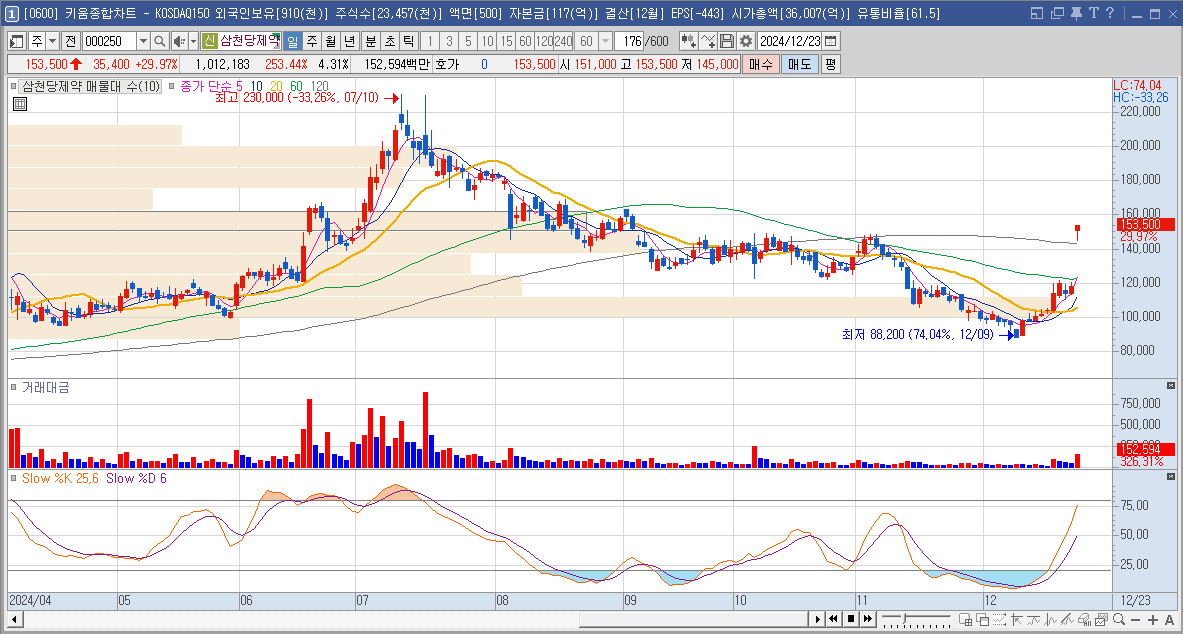The height and width of the screenshot is (634, 1183).
Task: Click the speaker sound icon
Action: pos(179,41)
